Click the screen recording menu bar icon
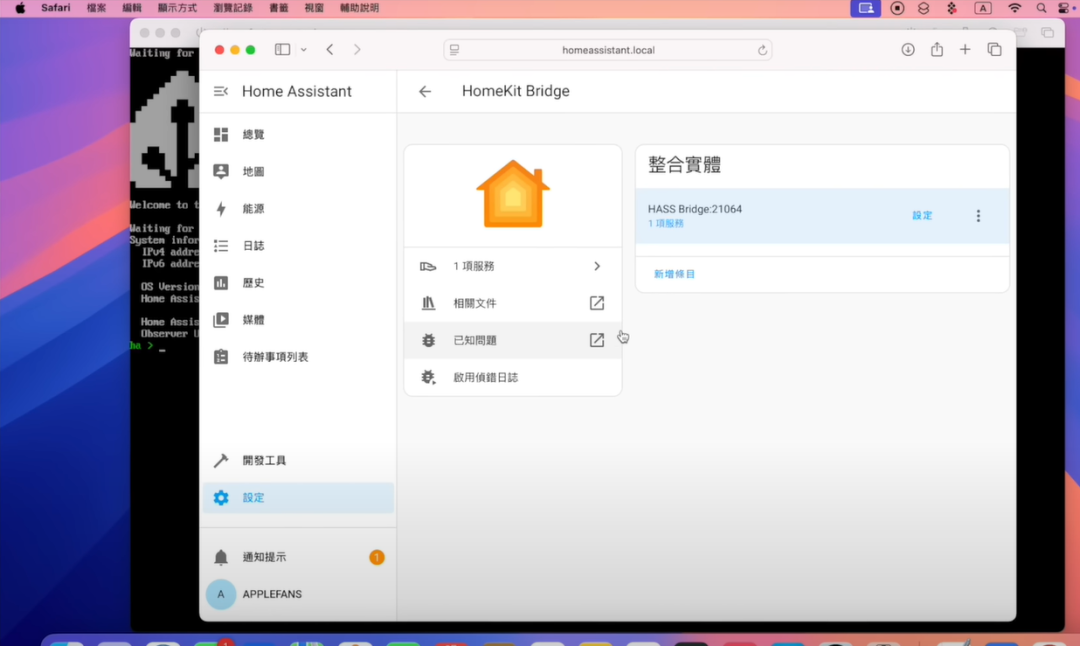 coord(897,8)
